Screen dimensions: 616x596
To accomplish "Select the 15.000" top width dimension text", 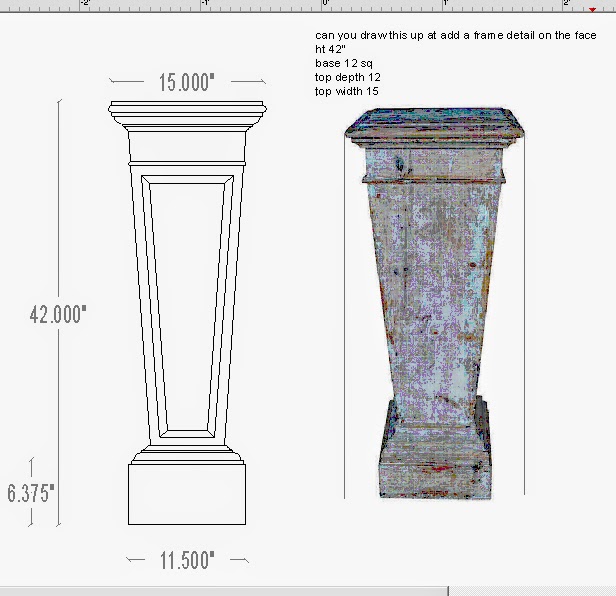I will [187, 83].
